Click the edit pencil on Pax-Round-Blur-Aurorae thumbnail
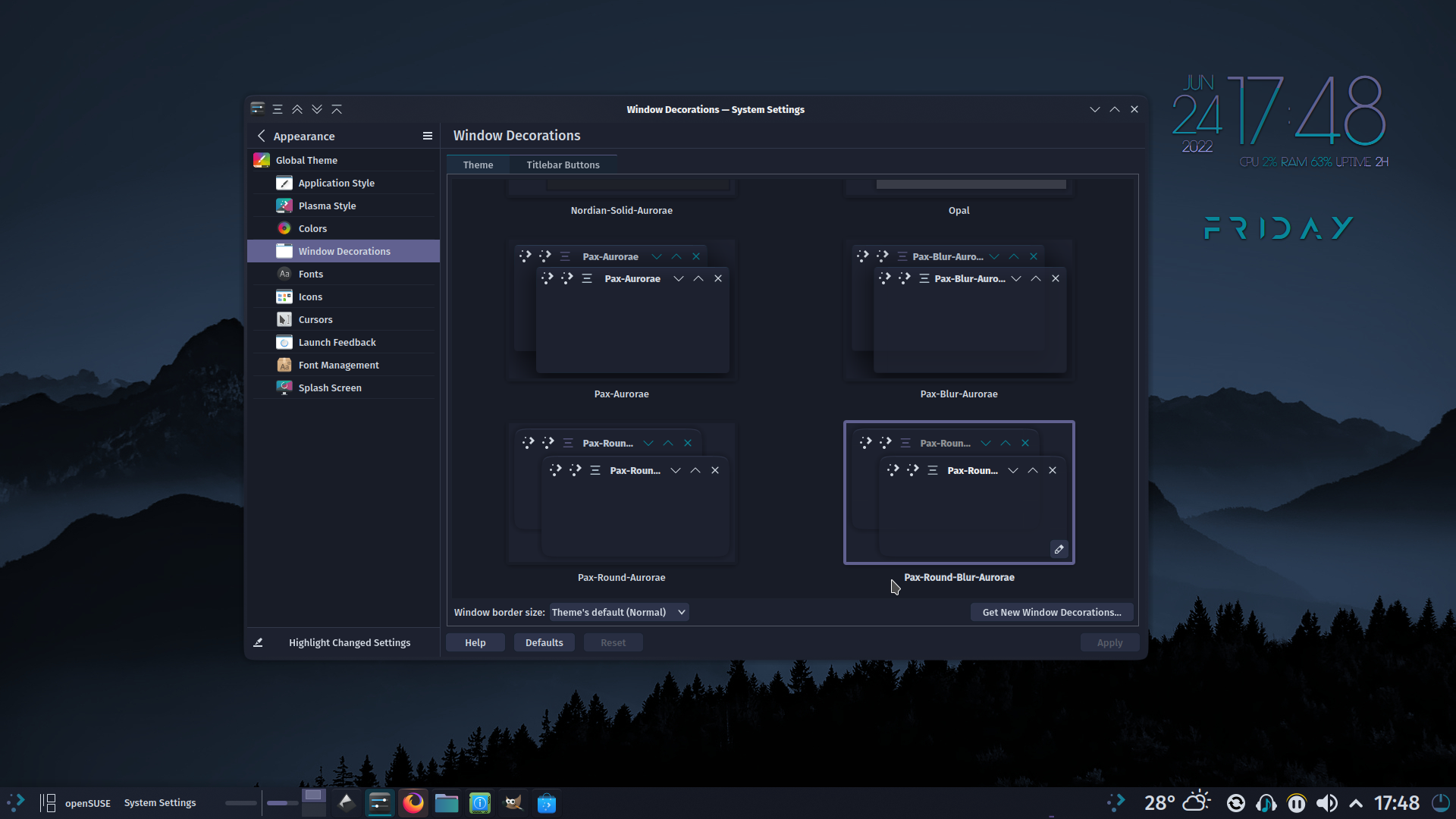1456x819 pixels. [1059, 549]
